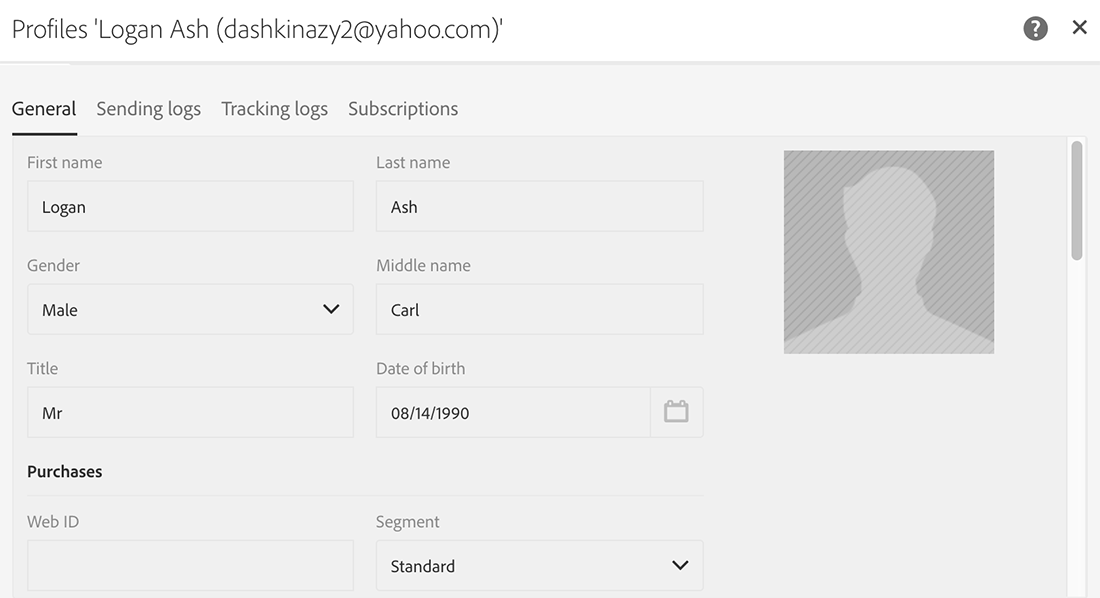This screenshot has height=598, width=1100.
Task: Expand the Segment dropdown chevron
Action: click(680, 566)
